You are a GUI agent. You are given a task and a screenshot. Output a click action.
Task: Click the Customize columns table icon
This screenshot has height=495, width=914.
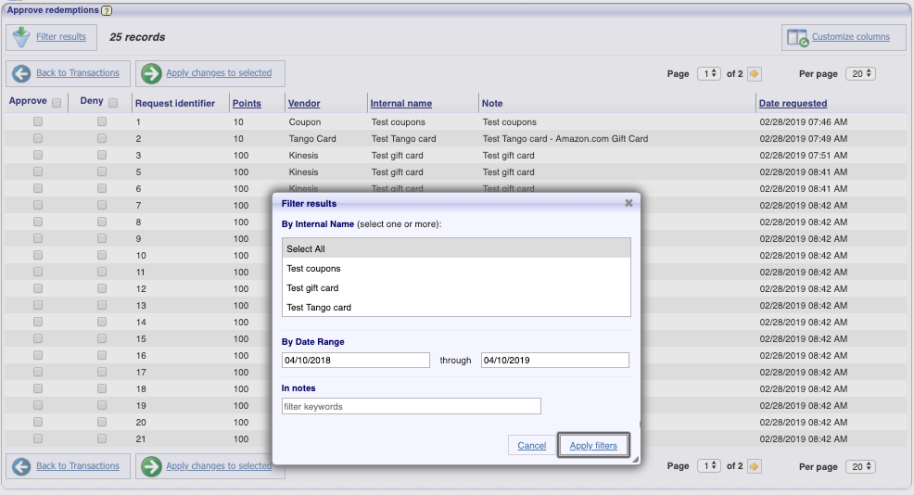pyautogui.click(x=797, y=37)
